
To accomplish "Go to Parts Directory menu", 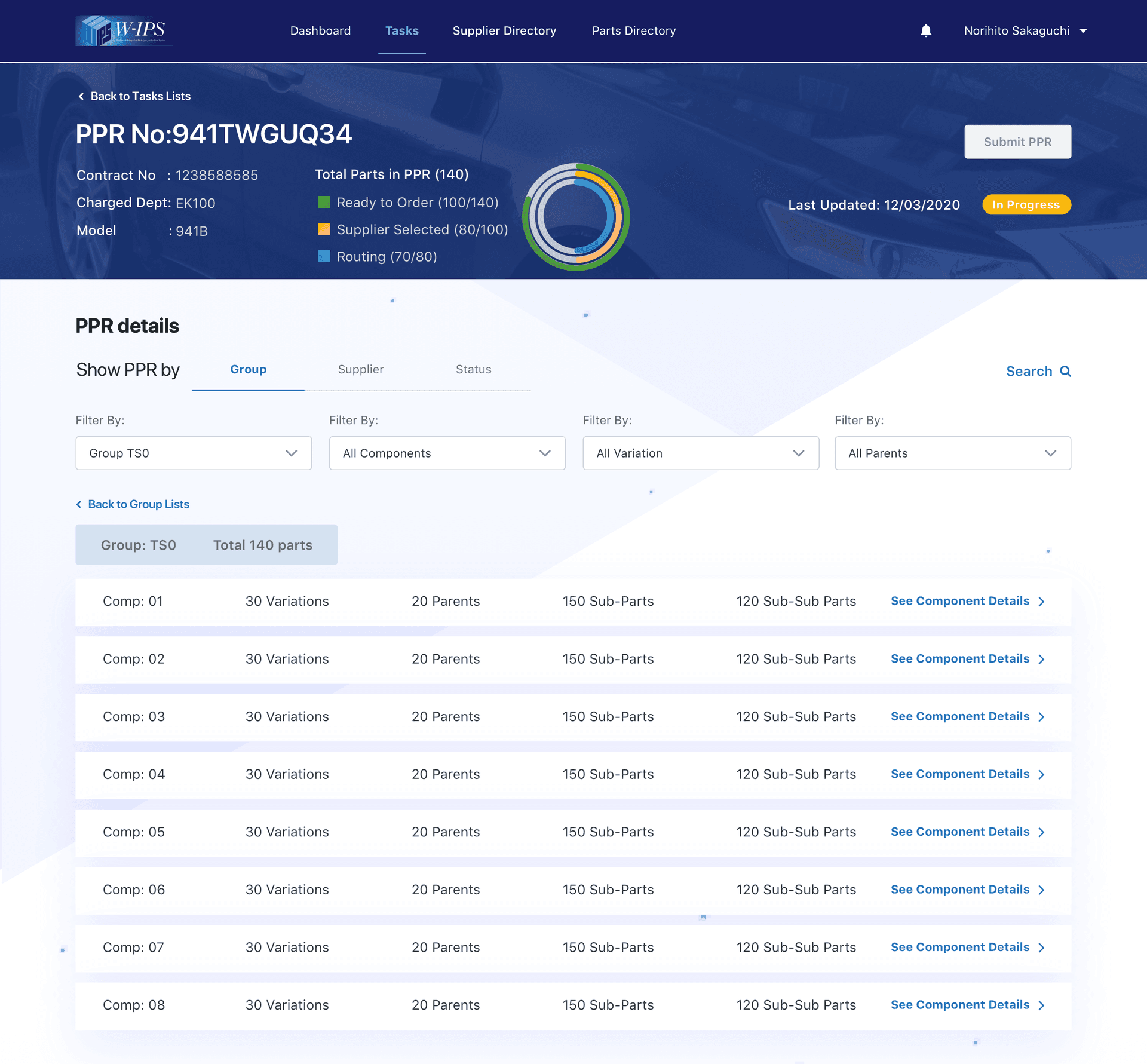I will tap(634, 30).
